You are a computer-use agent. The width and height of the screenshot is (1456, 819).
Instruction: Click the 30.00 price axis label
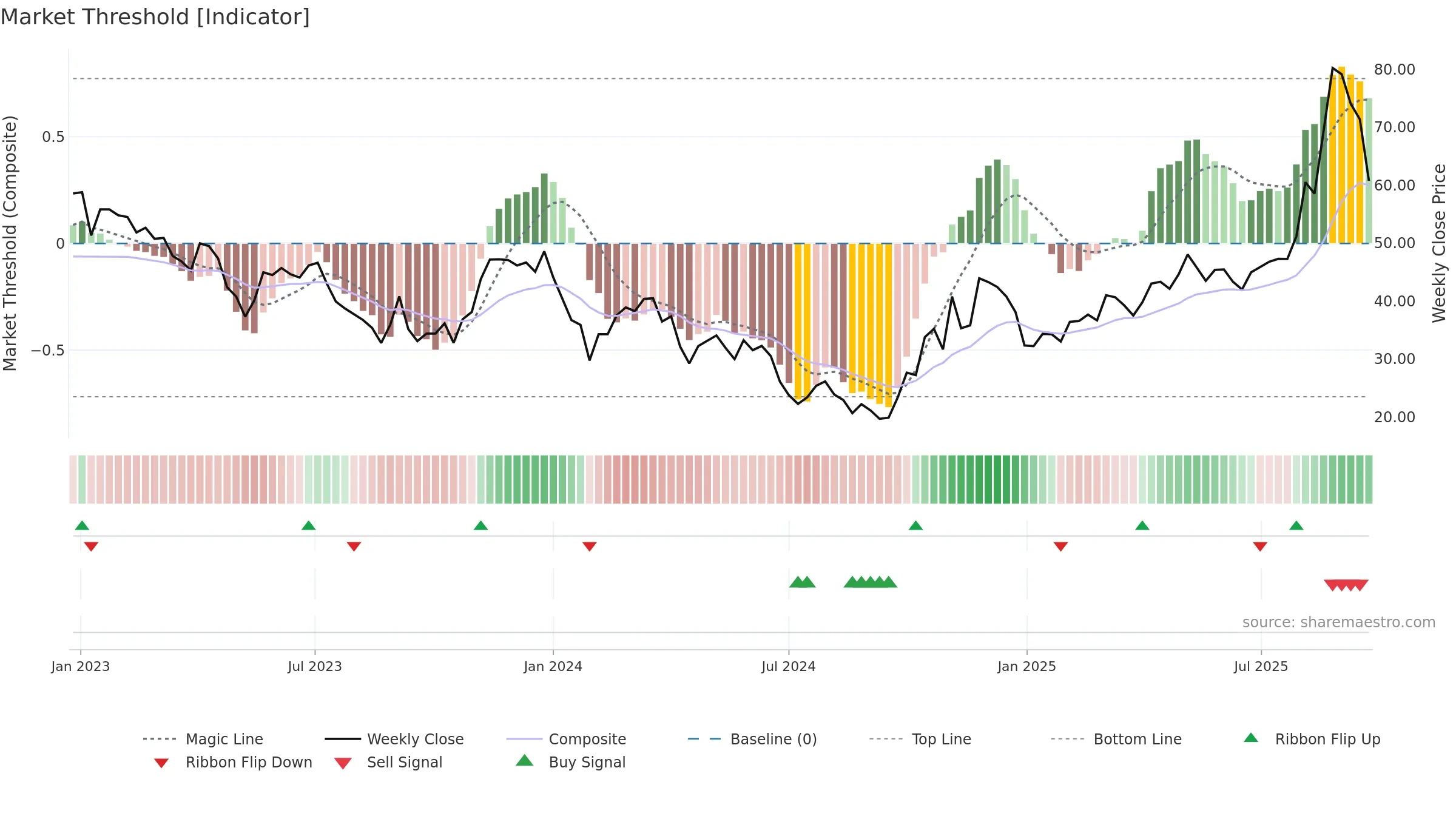tap(1395, 359)
